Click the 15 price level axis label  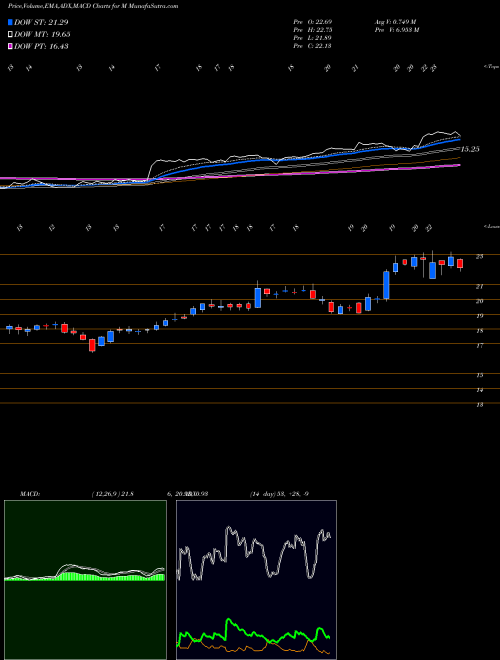coord(480,375)
